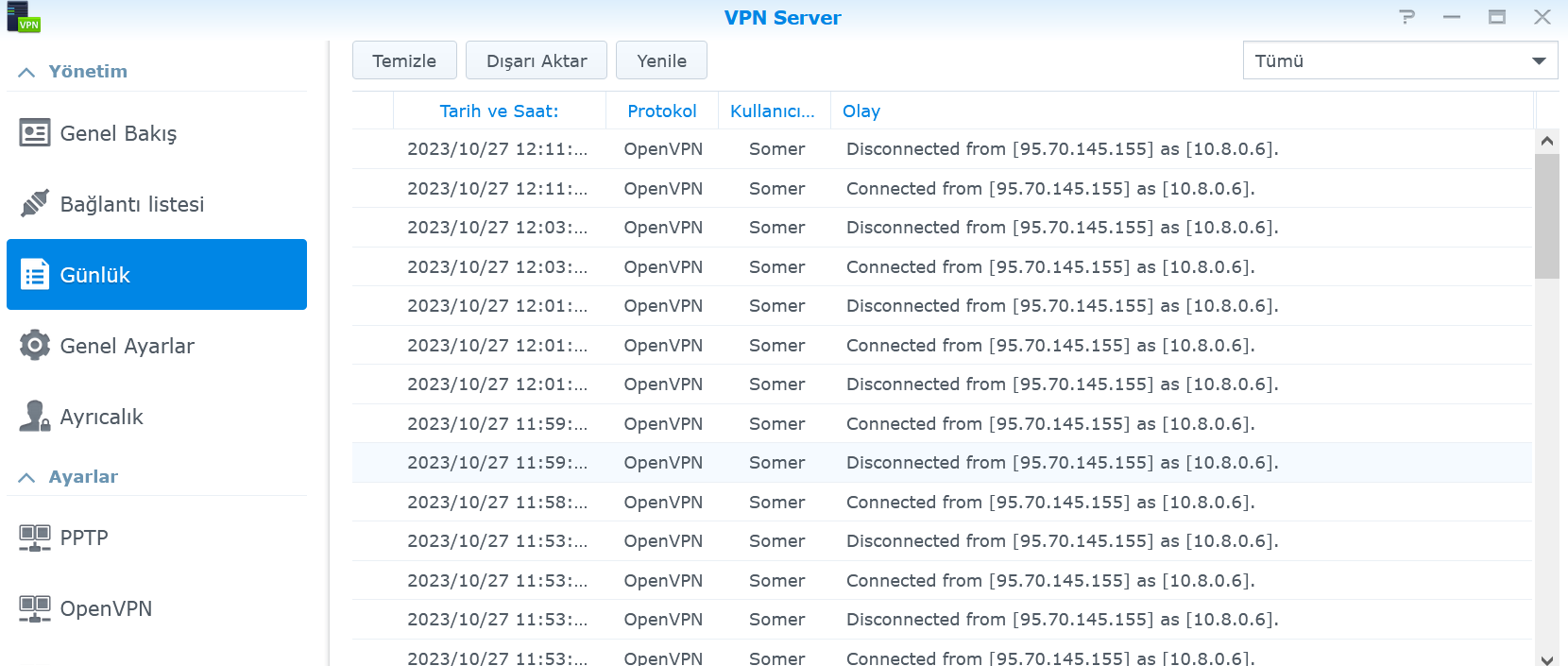Sort by the Olay column header

pos(861,111)
